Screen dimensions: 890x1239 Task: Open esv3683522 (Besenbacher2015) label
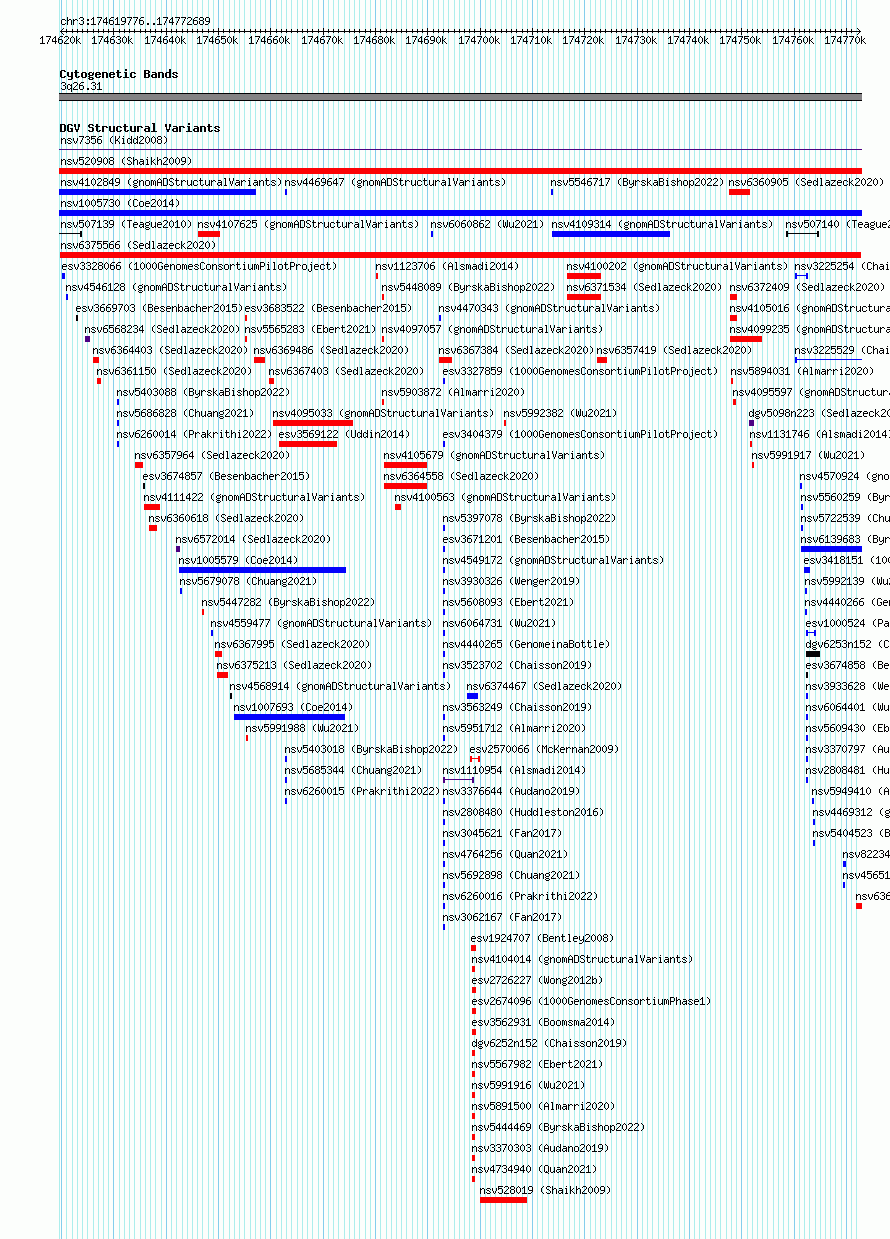[328, 308]
